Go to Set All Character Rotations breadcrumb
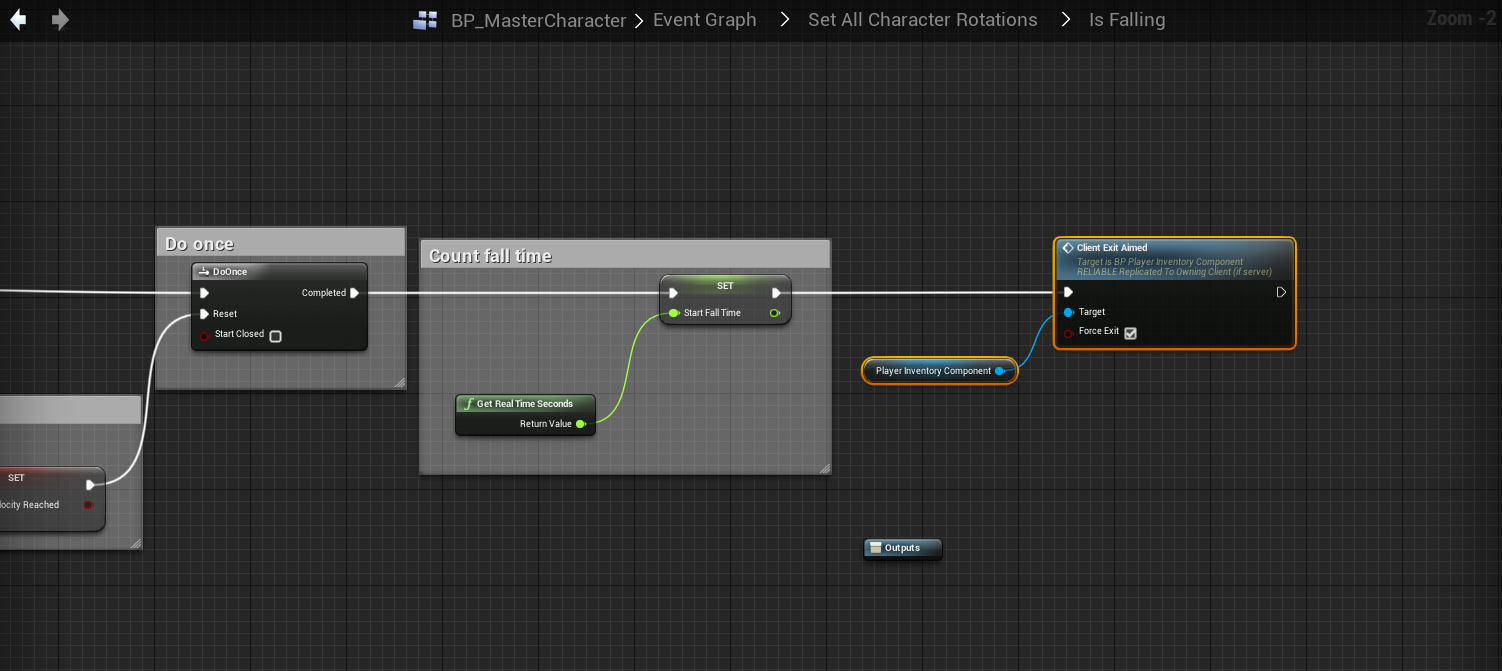This screenshot has height=671, width=1502. (922, 20)
